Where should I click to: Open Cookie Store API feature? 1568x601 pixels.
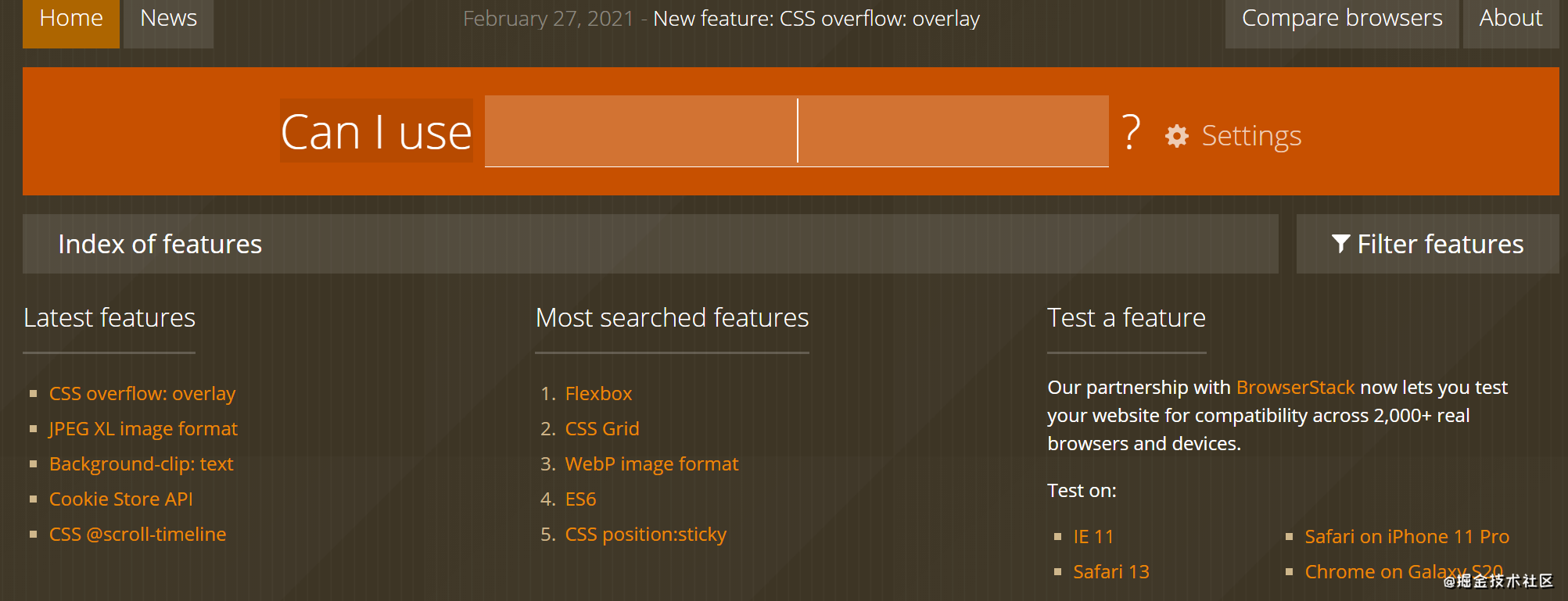(x=121, y=499)
